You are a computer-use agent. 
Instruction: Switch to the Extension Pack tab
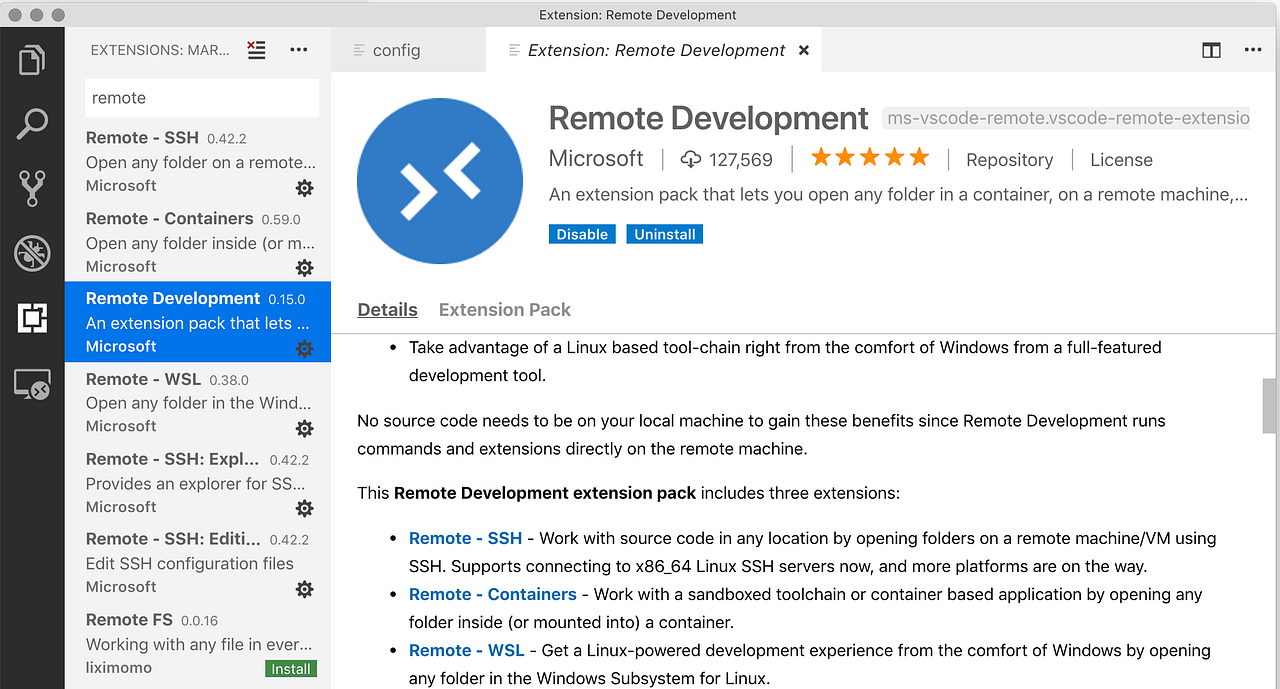point(504,310)
